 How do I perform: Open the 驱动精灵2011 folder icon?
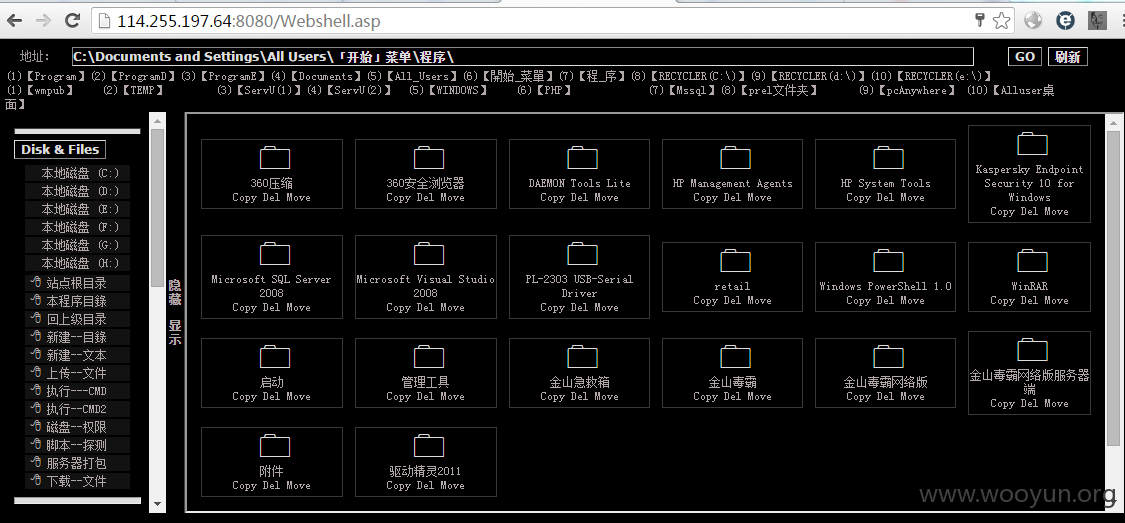(429, 446)
